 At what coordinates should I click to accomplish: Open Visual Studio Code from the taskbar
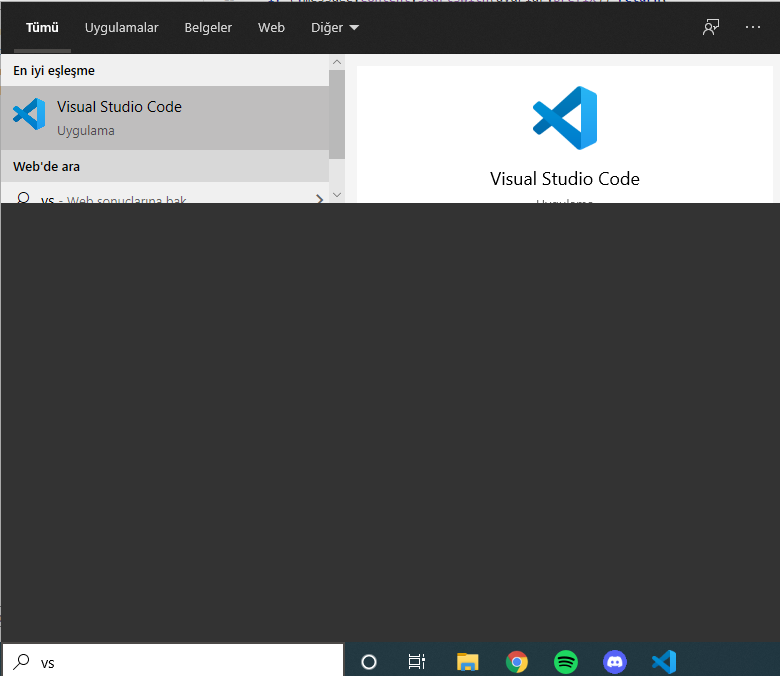coord(664,662)
